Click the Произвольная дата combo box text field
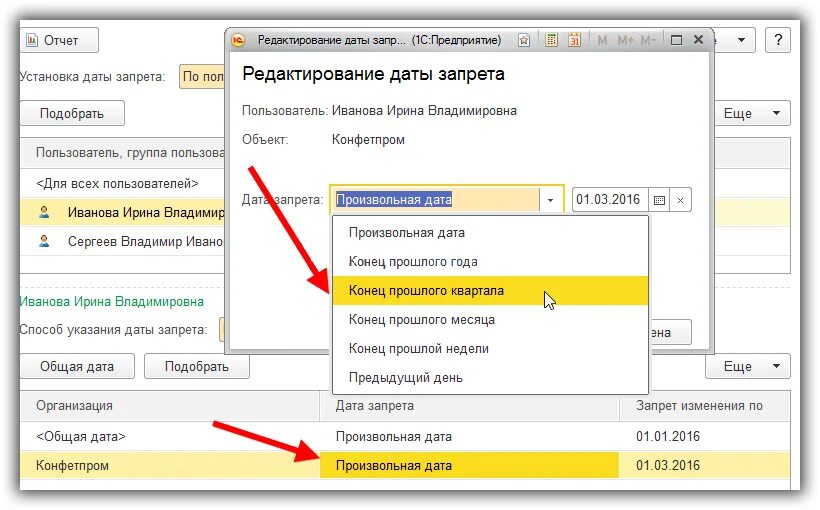820x510 pixels. pos(436,200)
